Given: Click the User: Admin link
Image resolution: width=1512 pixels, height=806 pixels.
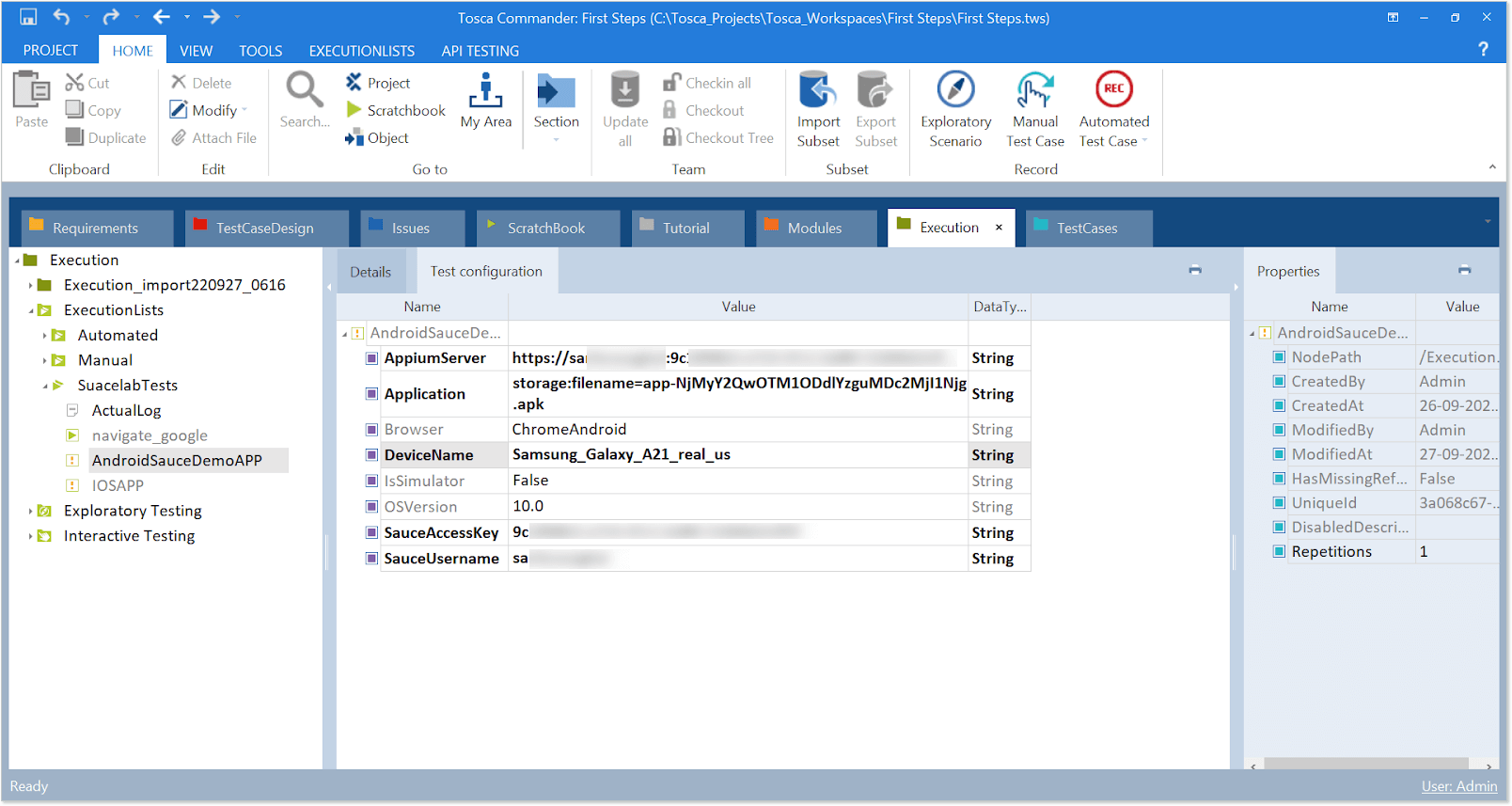Looking at the screenshot, I should pos(1458,786).
